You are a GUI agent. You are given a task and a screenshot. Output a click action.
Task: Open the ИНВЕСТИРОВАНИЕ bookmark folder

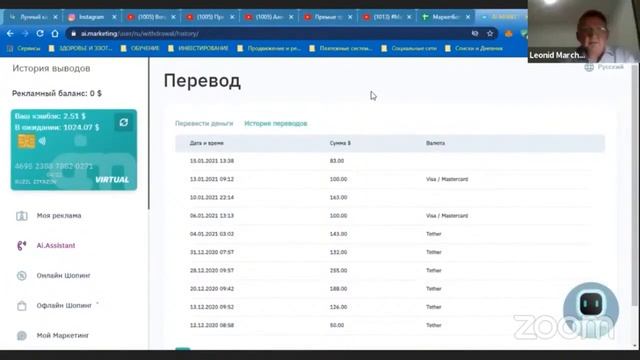click(198, 48)
